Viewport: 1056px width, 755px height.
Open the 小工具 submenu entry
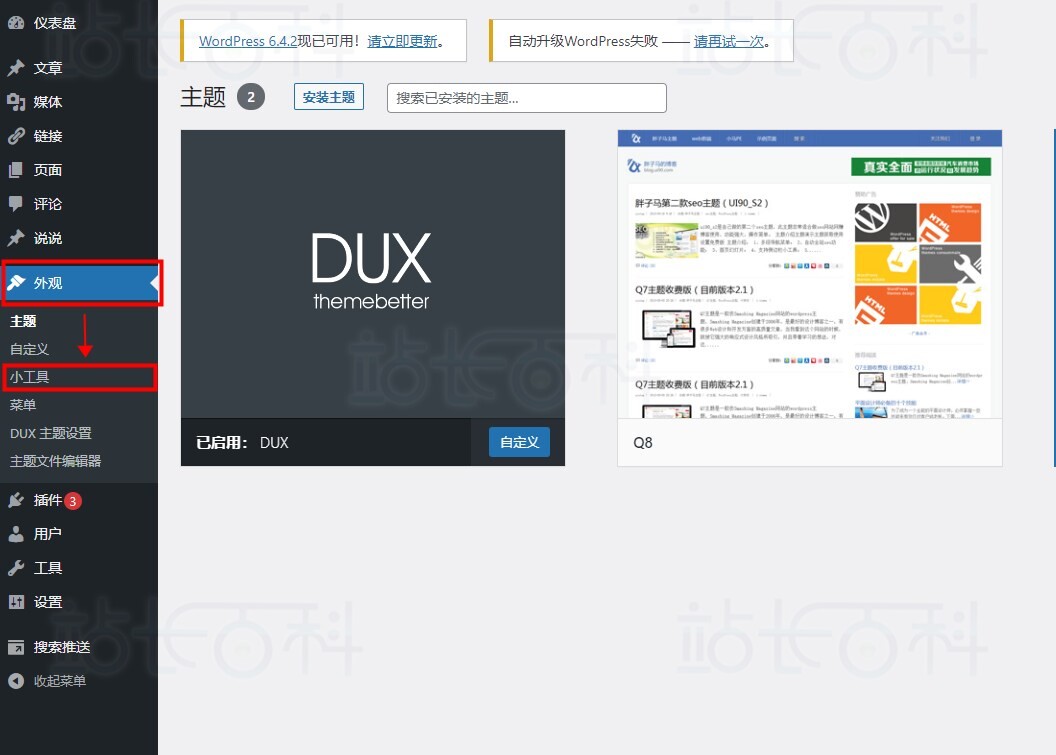[29, 377]
